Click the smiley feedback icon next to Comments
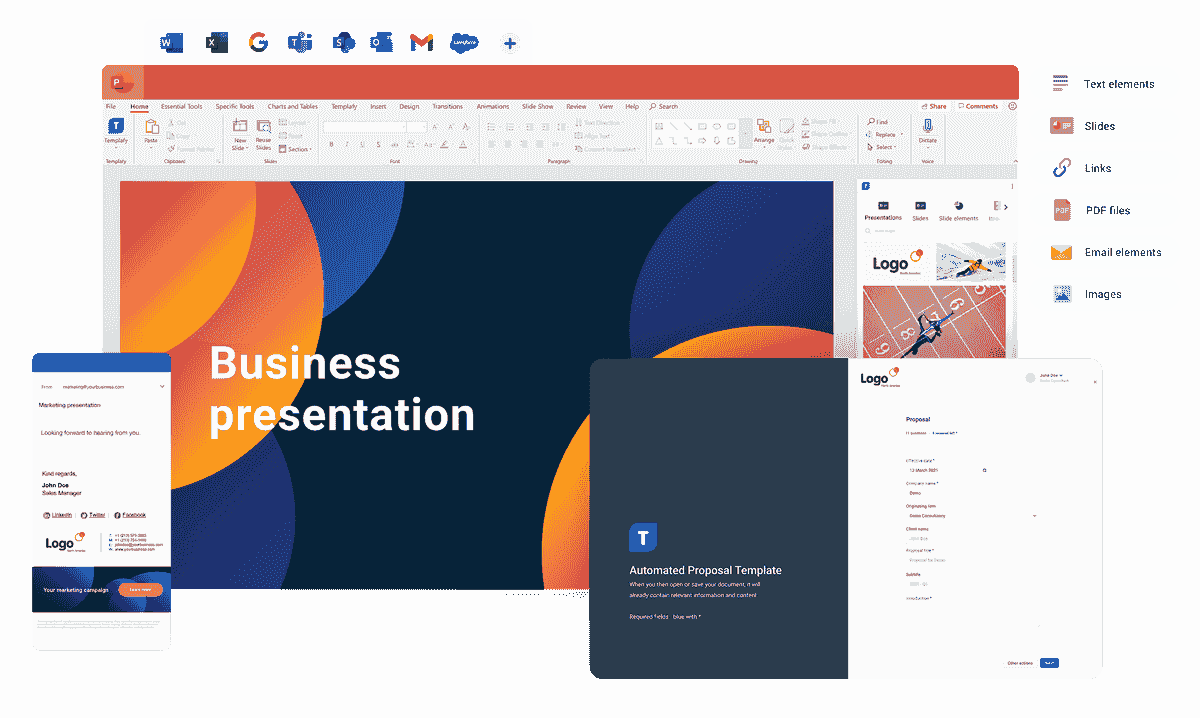The image size is (1200, 718). pyautogui.click(x=1012, y=106)
